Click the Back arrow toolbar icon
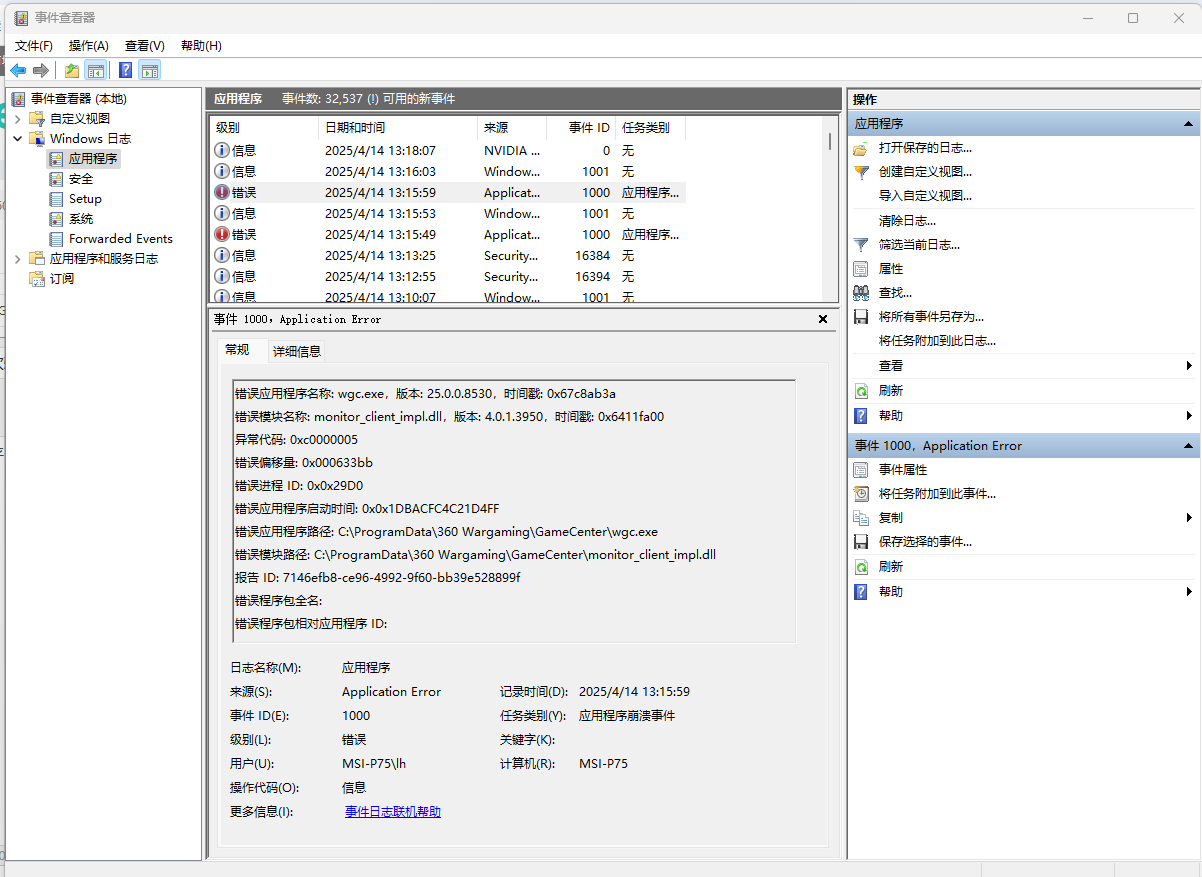 coord(18,70)
